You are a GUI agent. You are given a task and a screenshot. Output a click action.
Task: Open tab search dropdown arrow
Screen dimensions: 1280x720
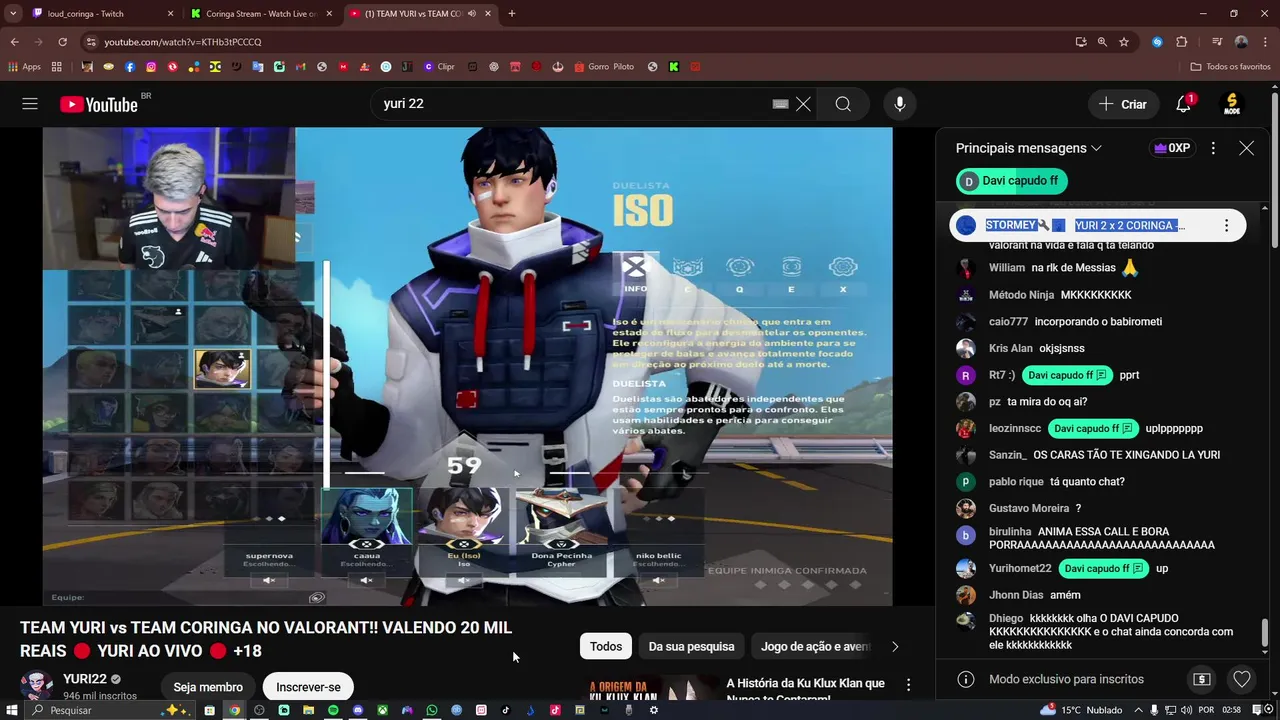click(13, 14)
